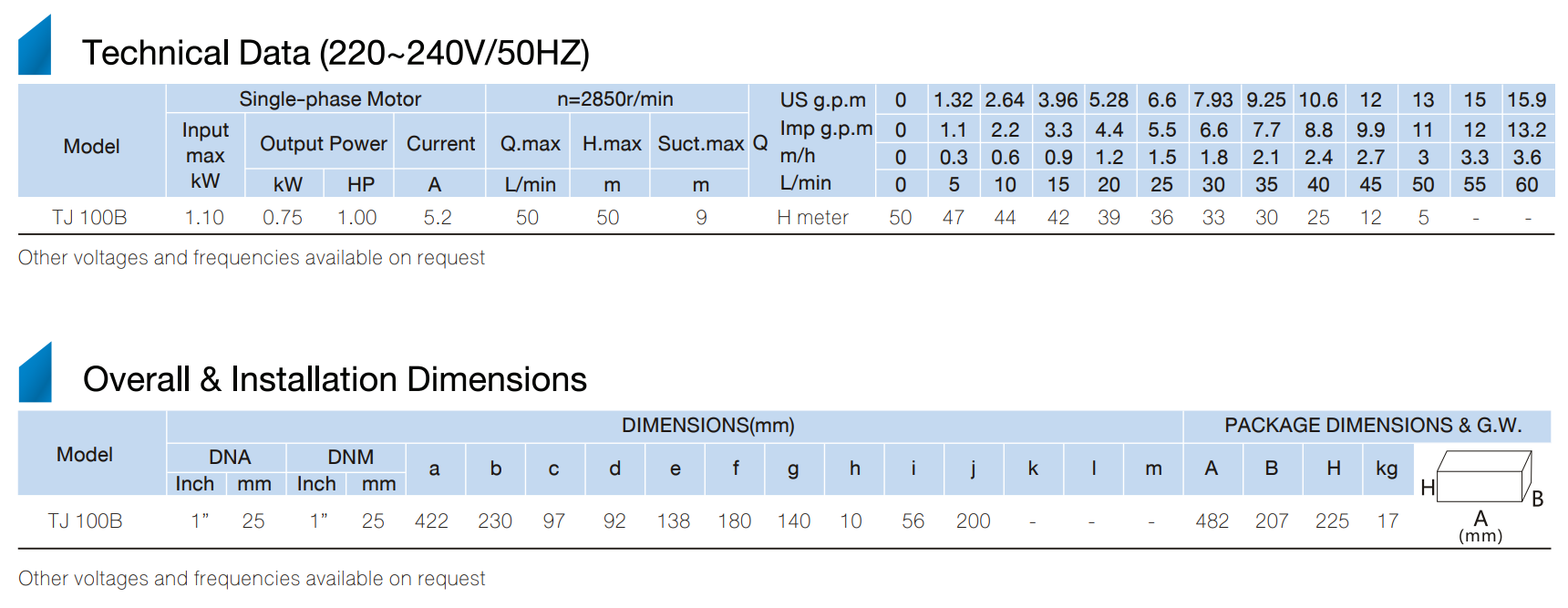Select the Technical Data heading text
Image resolution: width=1568 pixels, height=608 pixels.
point(335,53)
